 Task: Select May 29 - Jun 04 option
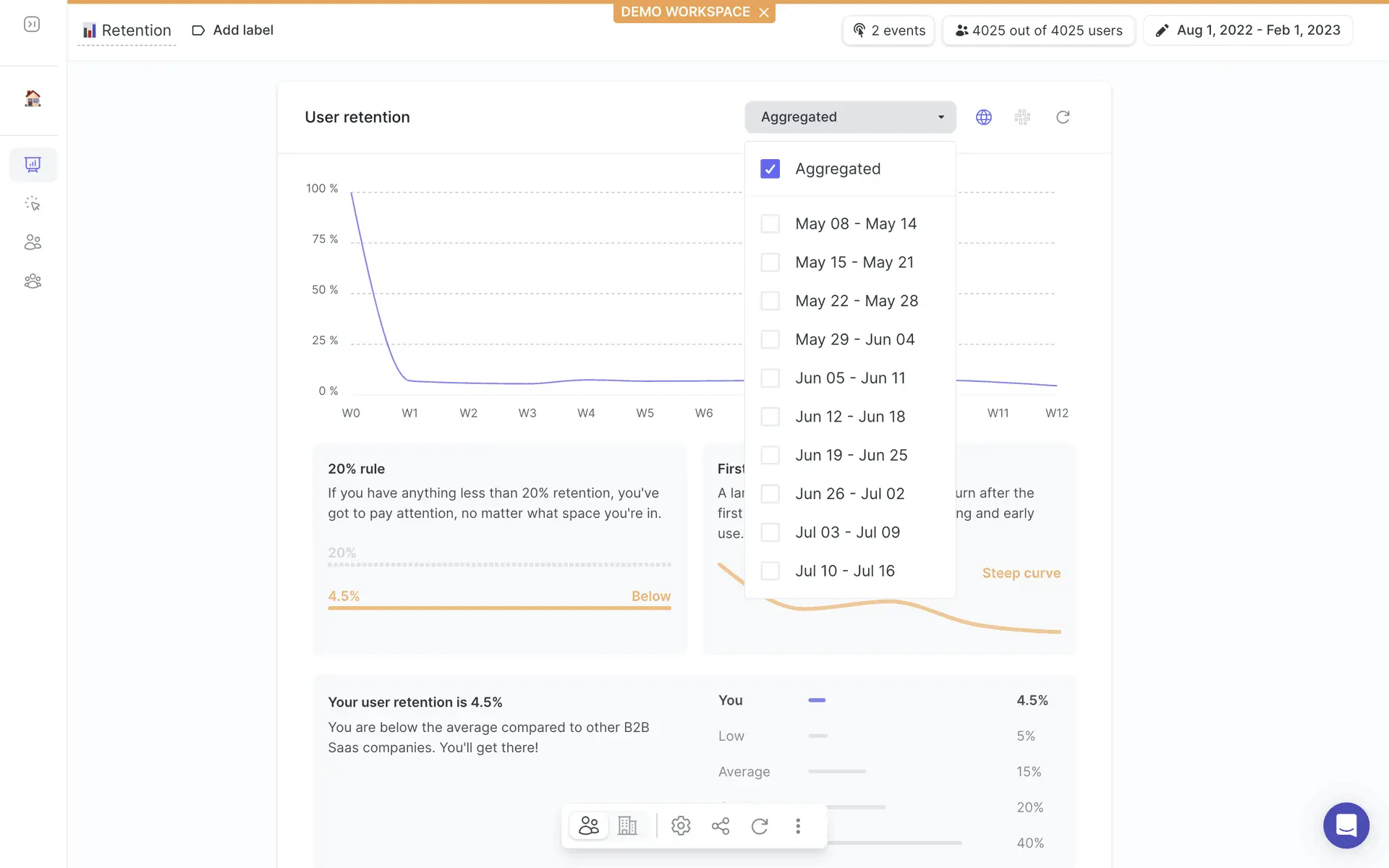click(854, 340)
